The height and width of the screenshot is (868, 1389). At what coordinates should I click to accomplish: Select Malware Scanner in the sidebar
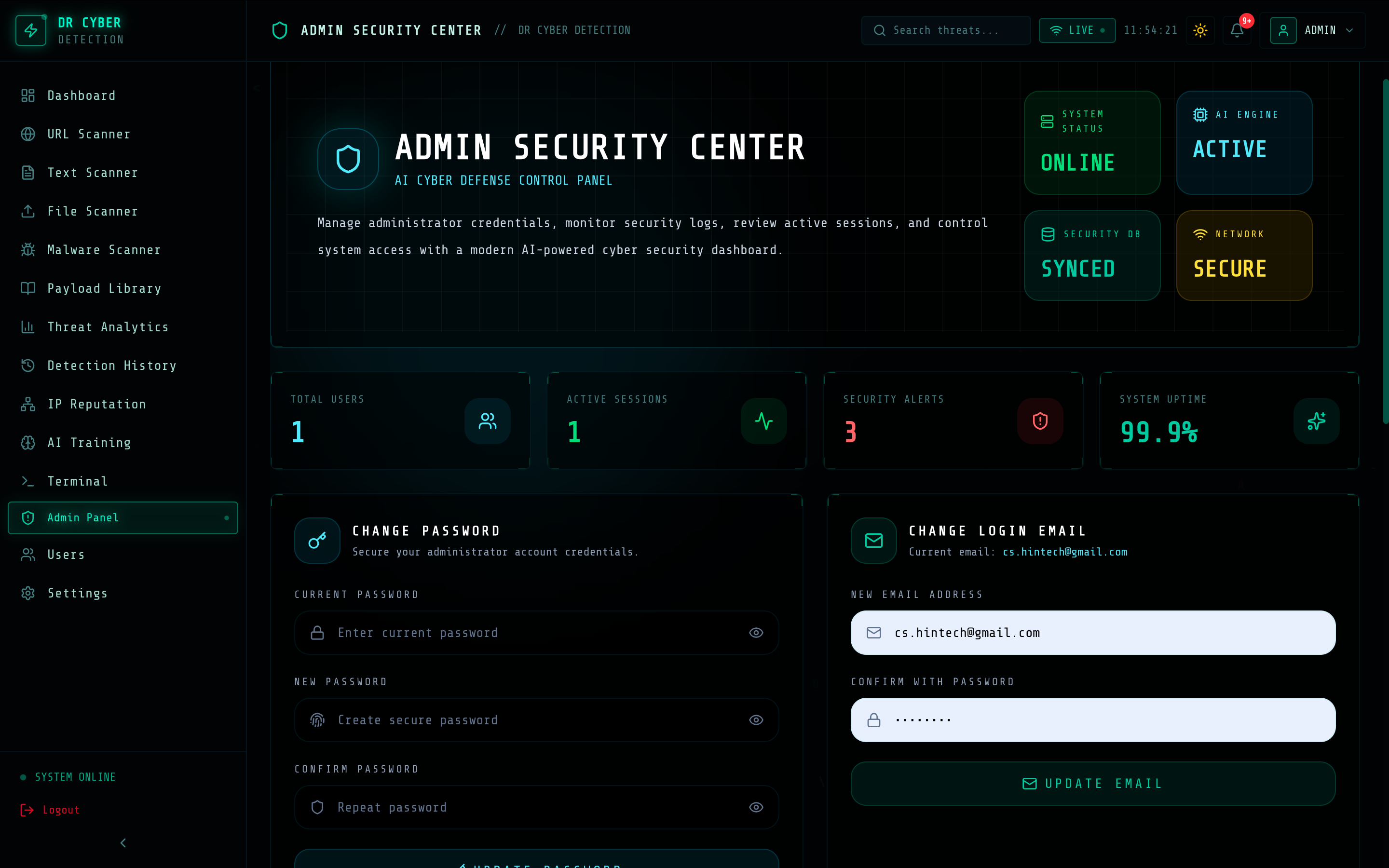(x=123, y=250)
